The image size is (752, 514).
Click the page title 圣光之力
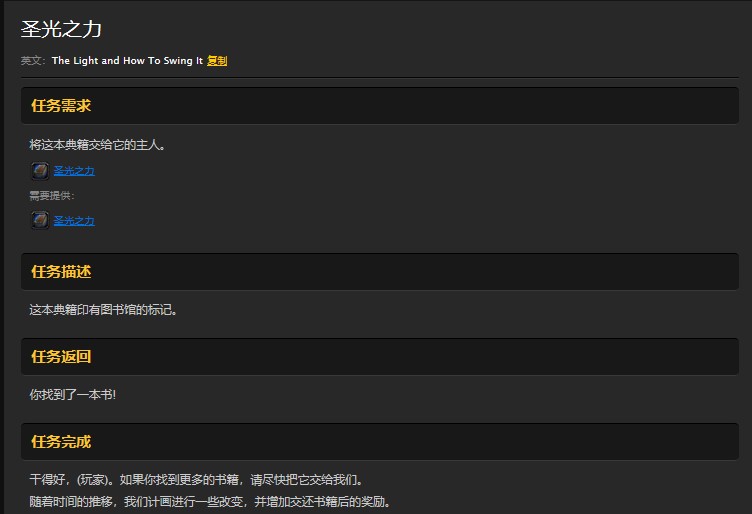click(61, 29)
